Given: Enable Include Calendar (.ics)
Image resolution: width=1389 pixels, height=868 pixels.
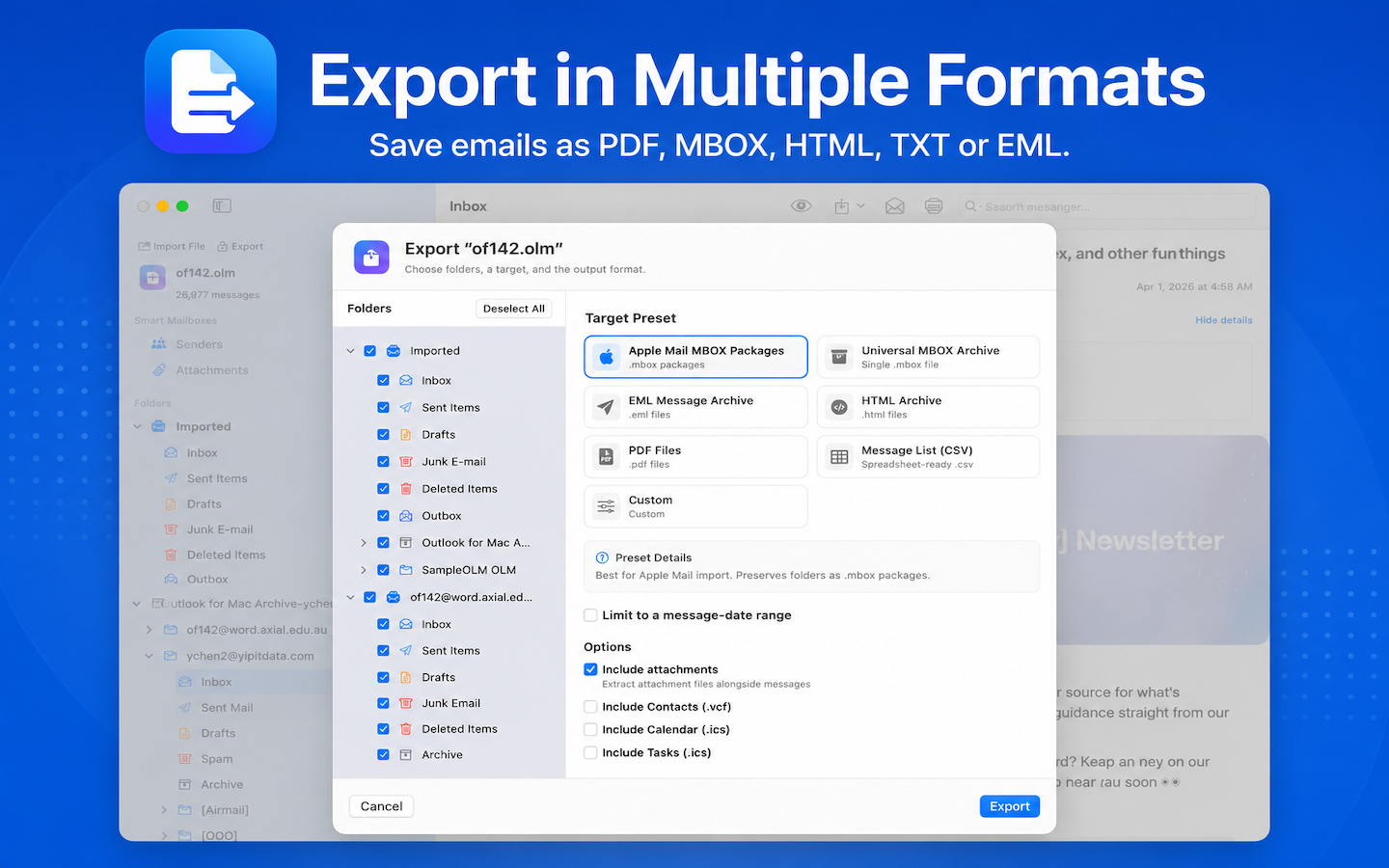Looking at the screenshot, I should click(590, 730).
